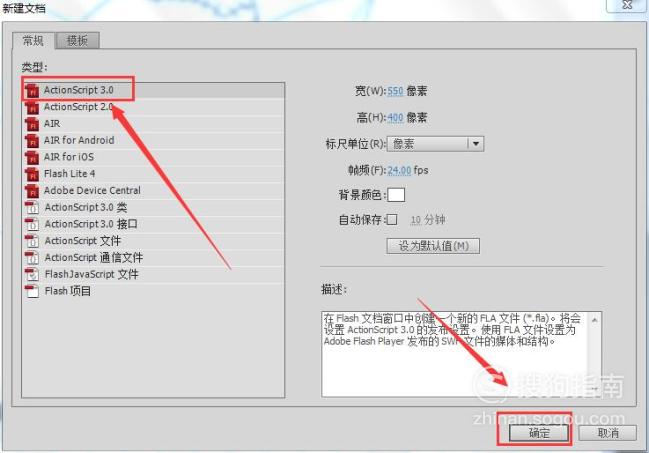The height and width of the screenshot is (453, 649).
Task: Choose AIR for Android type
Action: click(x=153, y=140)
